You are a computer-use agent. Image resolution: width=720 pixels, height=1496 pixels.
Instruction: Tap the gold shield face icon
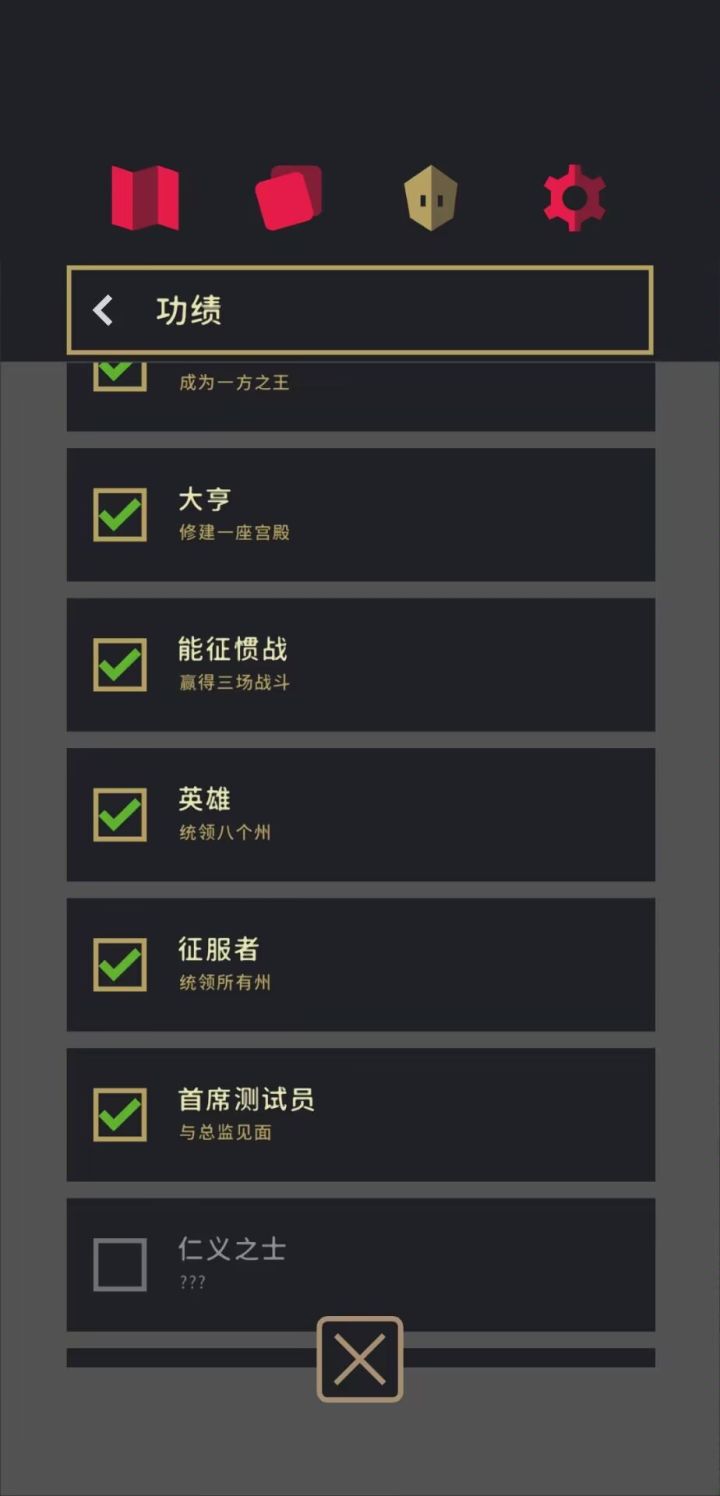[431, 198]
